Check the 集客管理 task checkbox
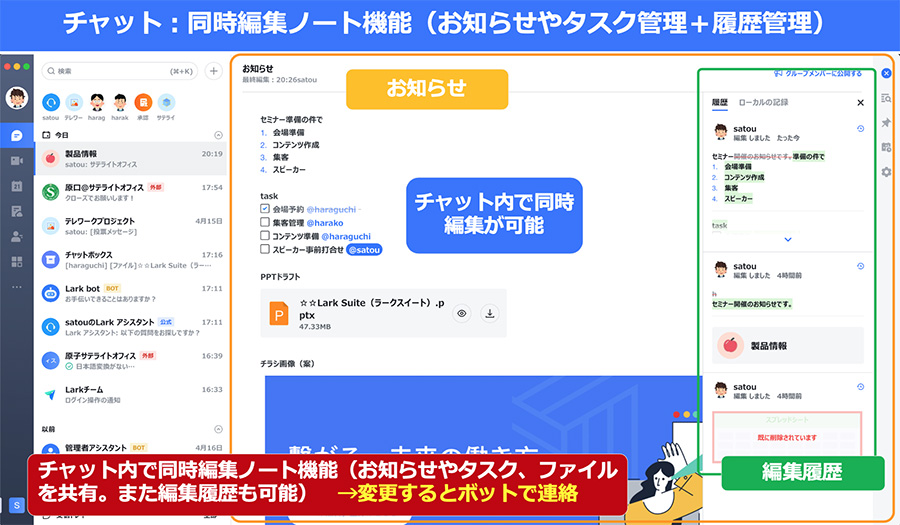Image resolution: width=900 pixels, height=525 pixels. point(265,222)
